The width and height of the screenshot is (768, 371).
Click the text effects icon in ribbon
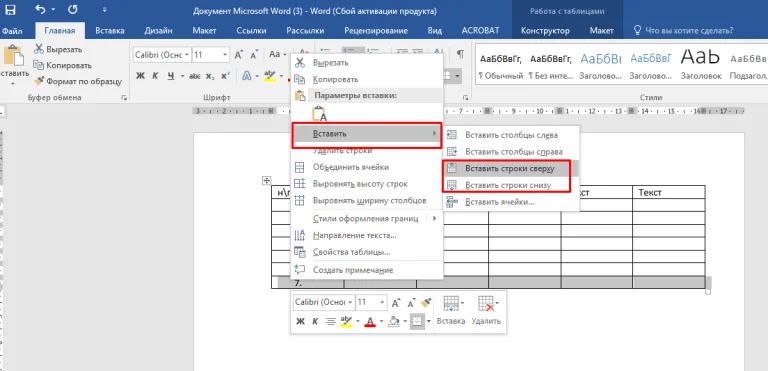(x=247, y=76)
